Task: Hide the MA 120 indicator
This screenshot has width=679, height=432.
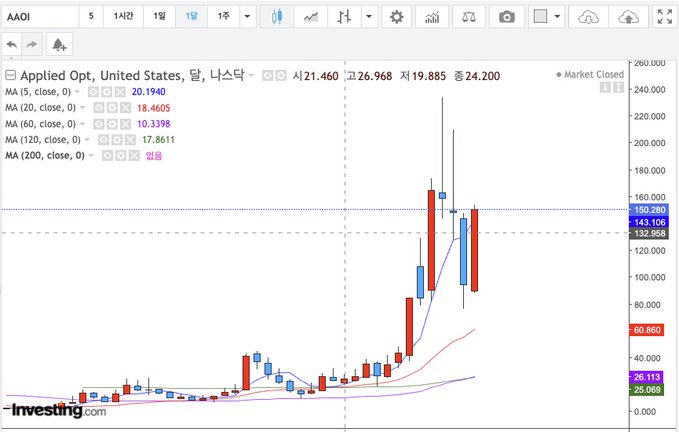Action: tap(103, 140)
